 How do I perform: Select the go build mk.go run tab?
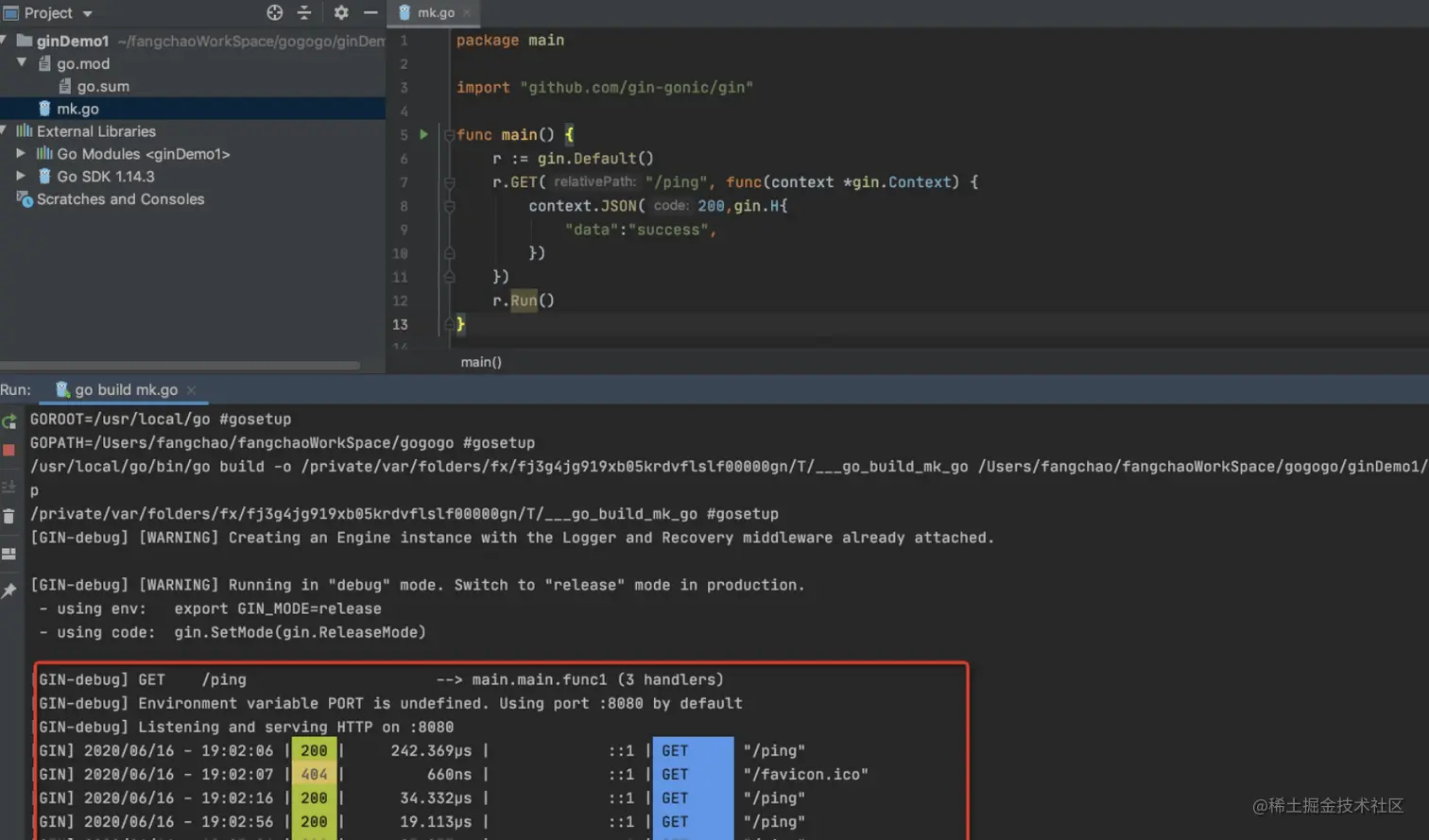pyautogui.click(x=126, y=389)
